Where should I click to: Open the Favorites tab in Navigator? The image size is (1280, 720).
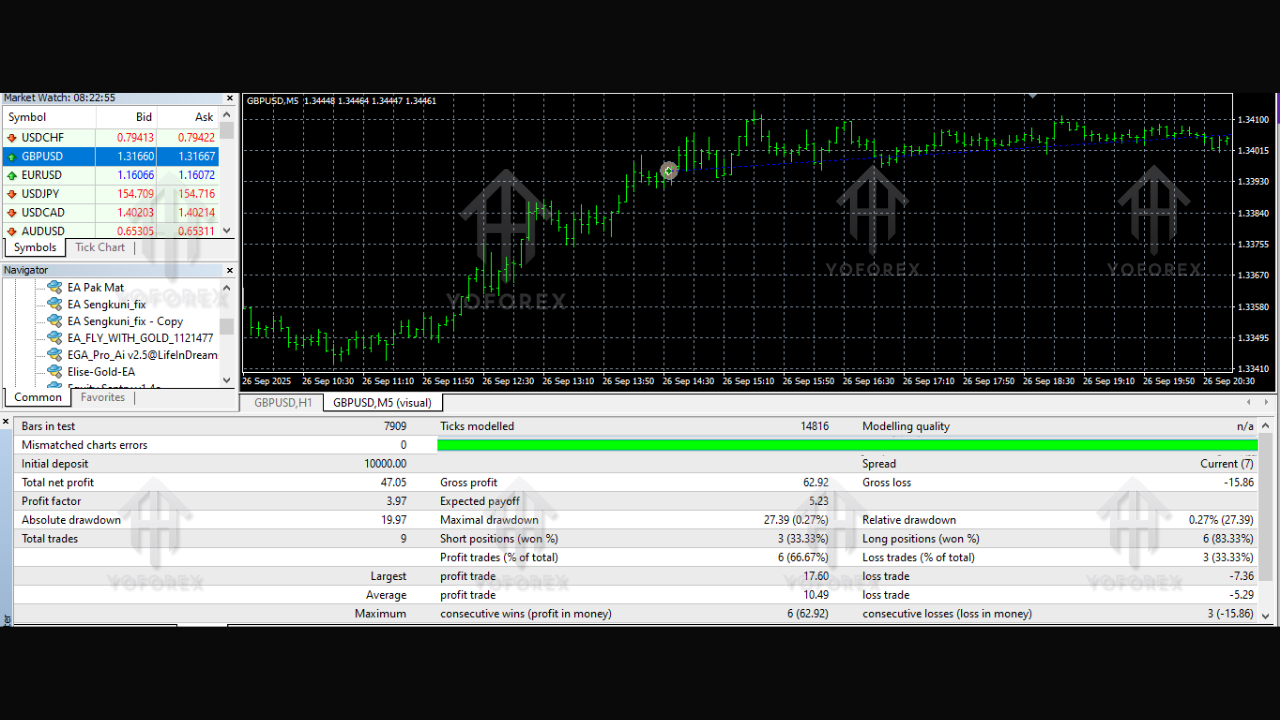103,398
